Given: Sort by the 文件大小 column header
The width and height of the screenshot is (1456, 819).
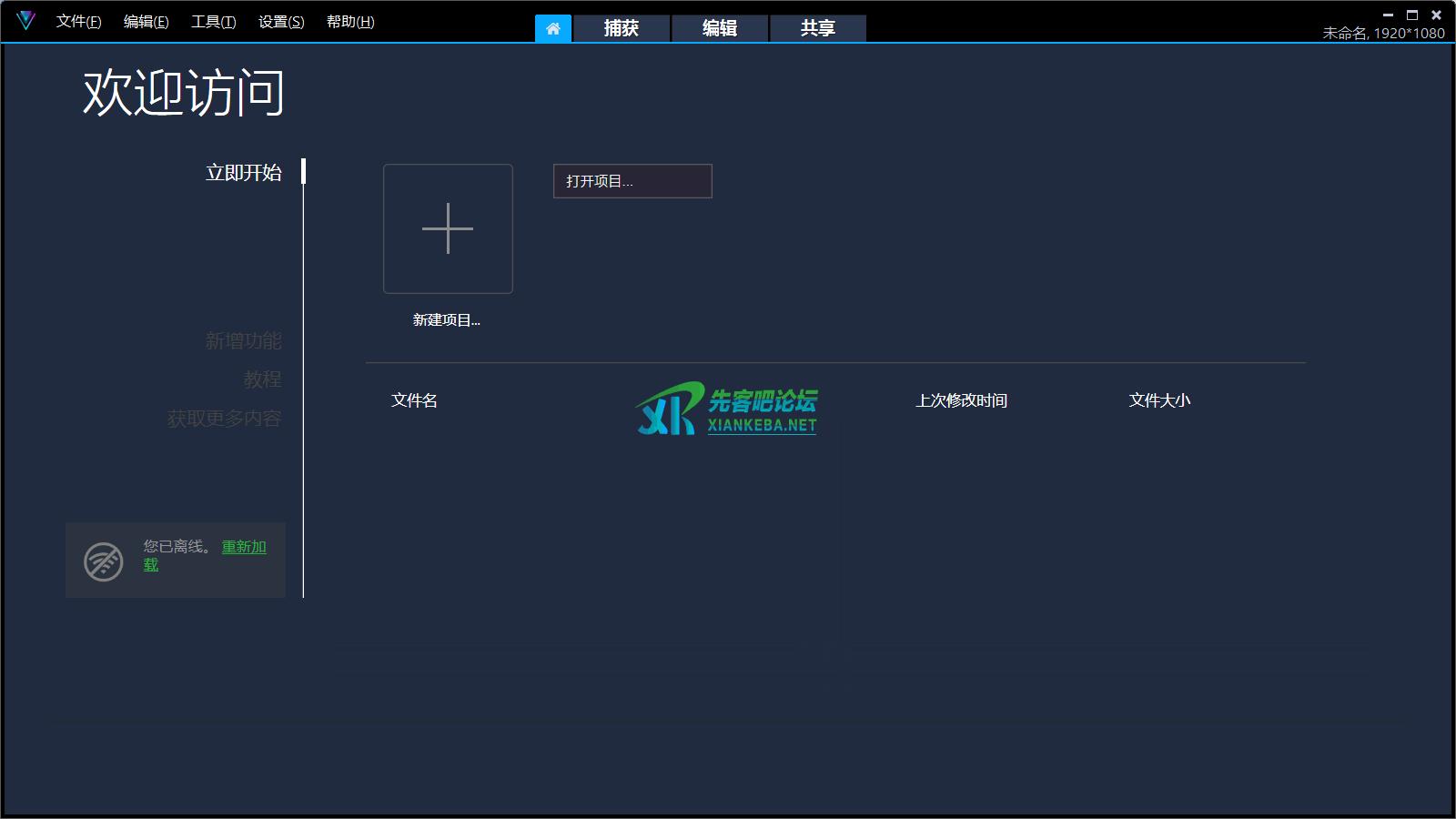Looking at the screenshot, I should click(x=1159, y=400).
